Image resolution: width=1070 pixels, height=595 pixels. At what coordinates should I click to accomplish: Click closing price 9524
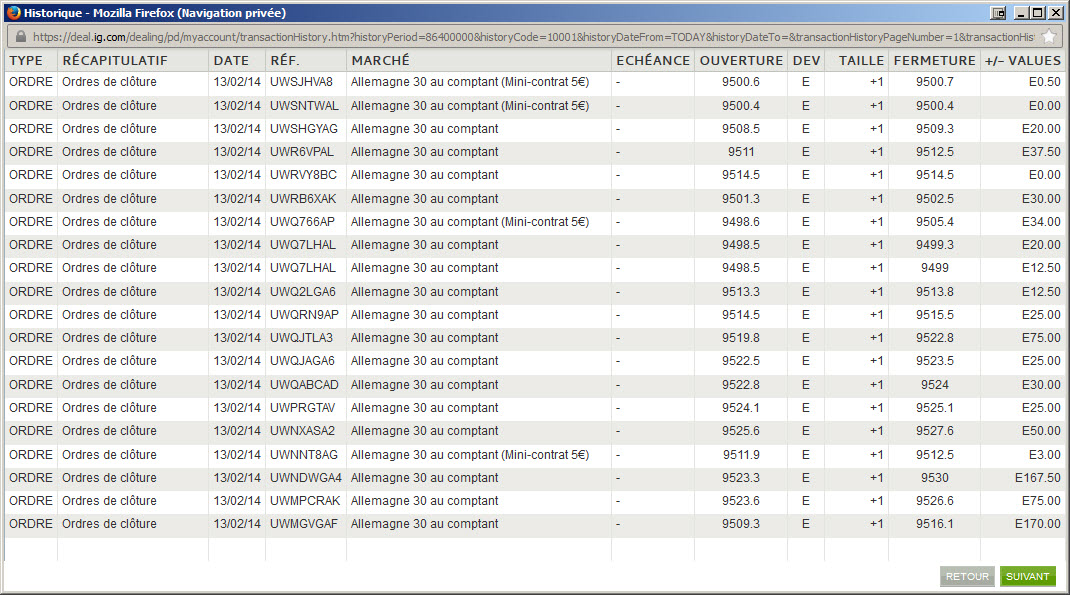click(x=934, y=385)
